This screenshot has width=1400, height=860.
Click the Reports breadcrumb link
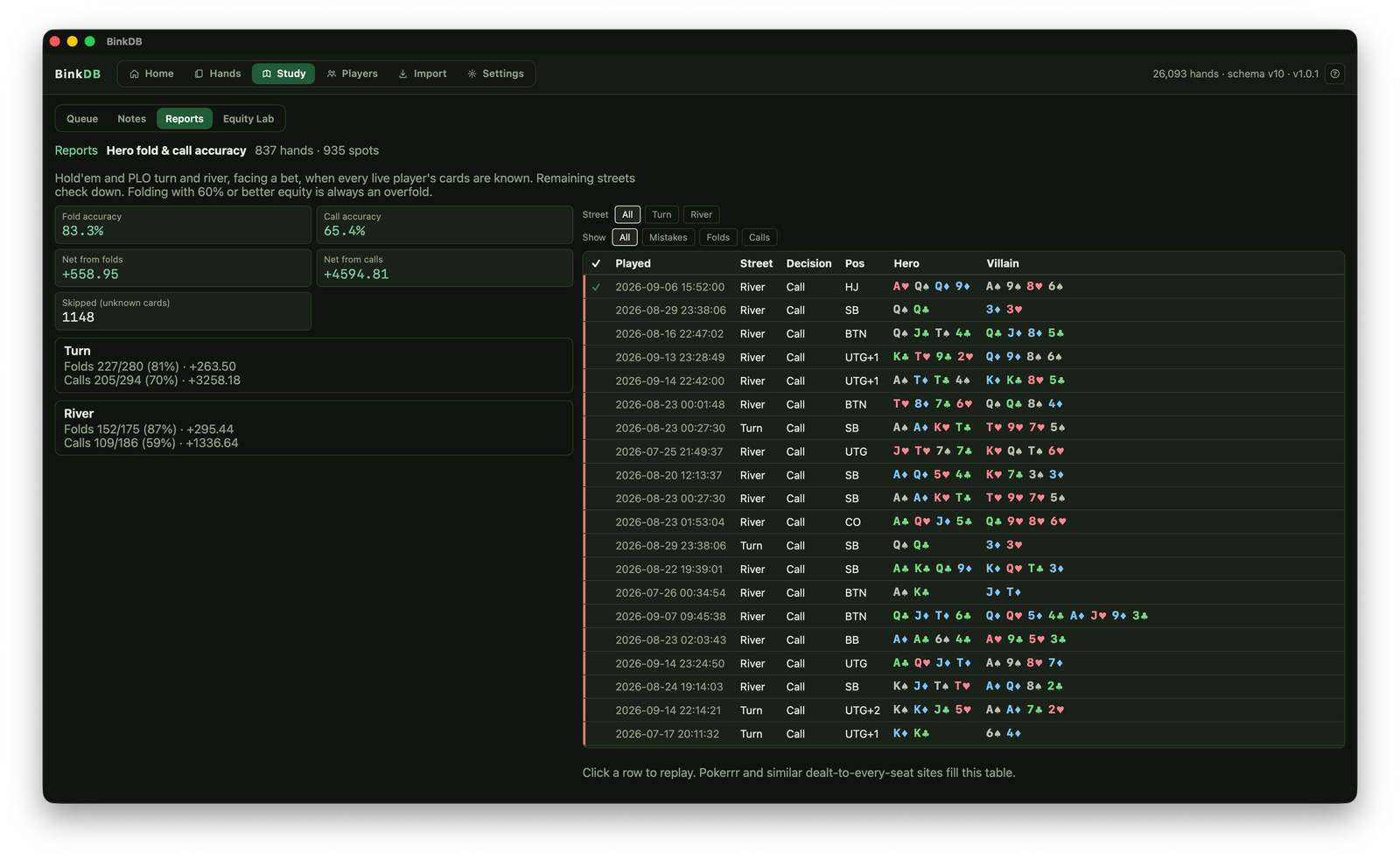point(76,150)
